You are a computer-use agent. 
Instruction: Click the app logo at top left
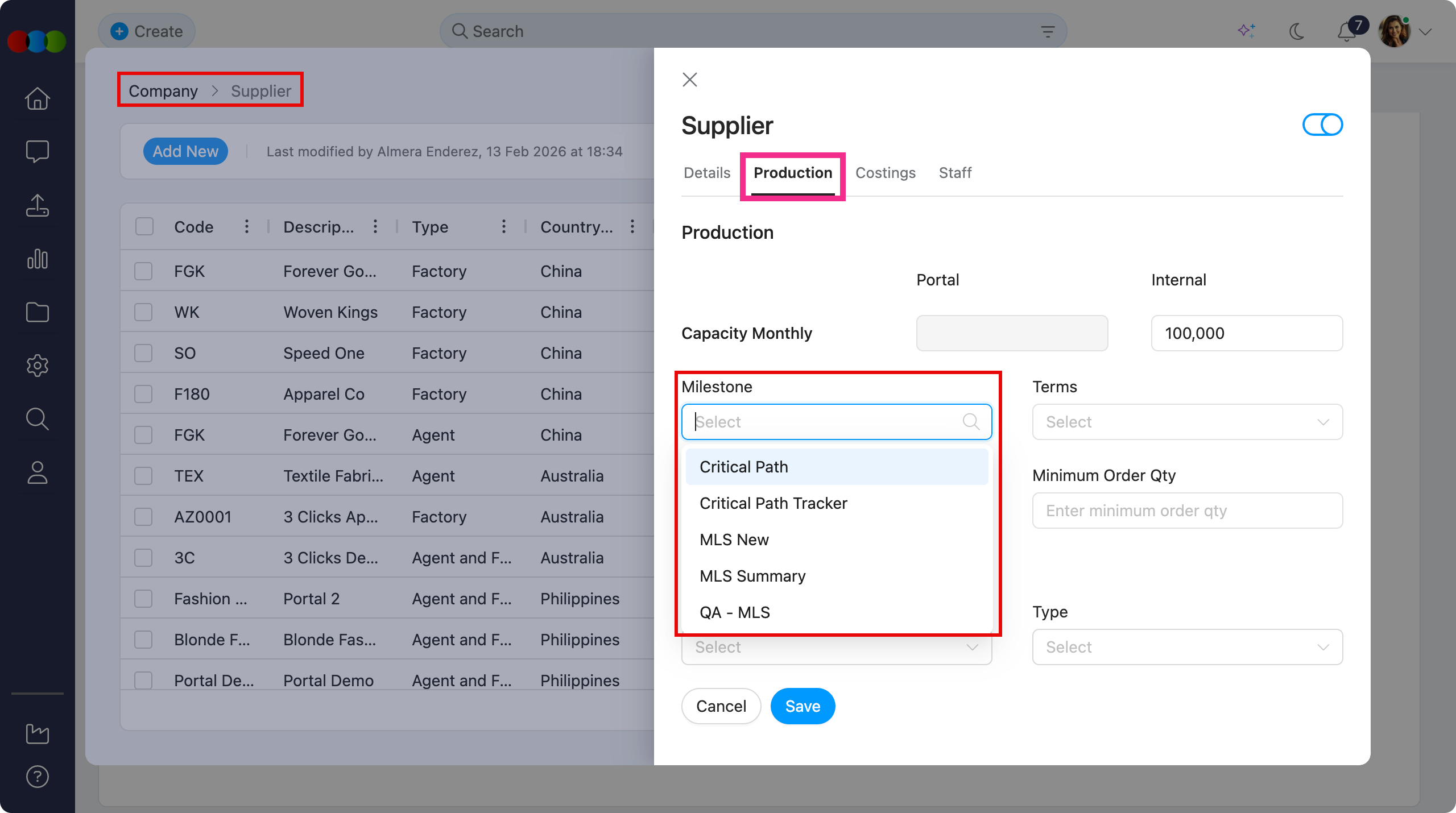37,41
